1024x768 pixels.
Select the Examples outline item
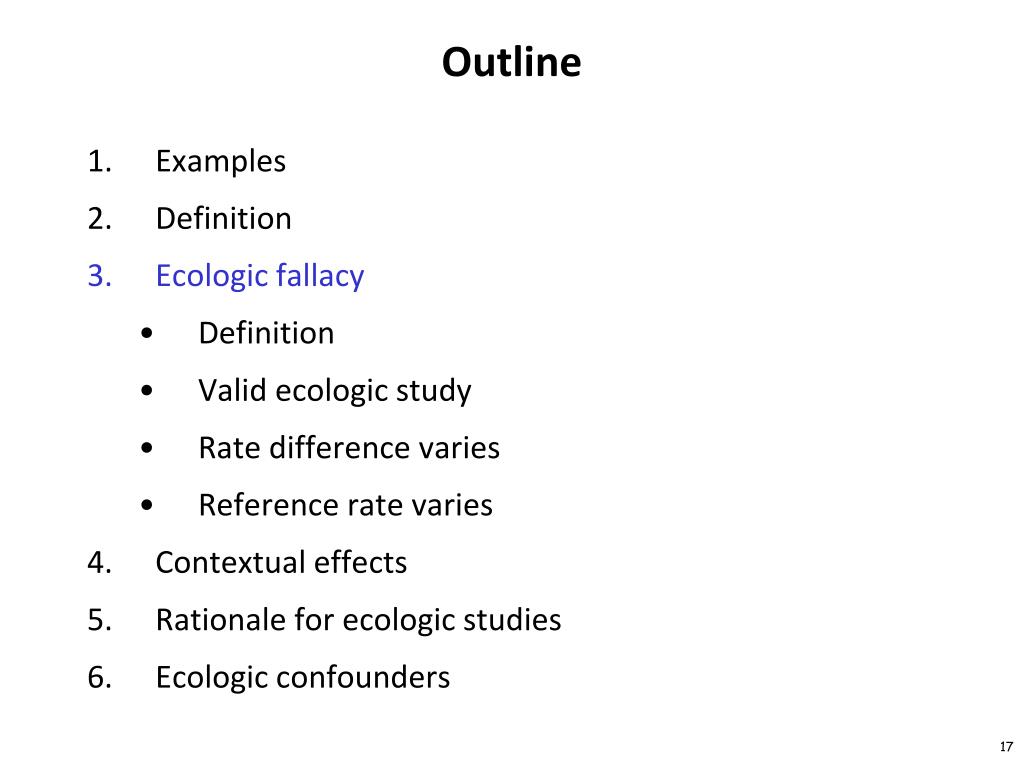[x=221, y=161]
